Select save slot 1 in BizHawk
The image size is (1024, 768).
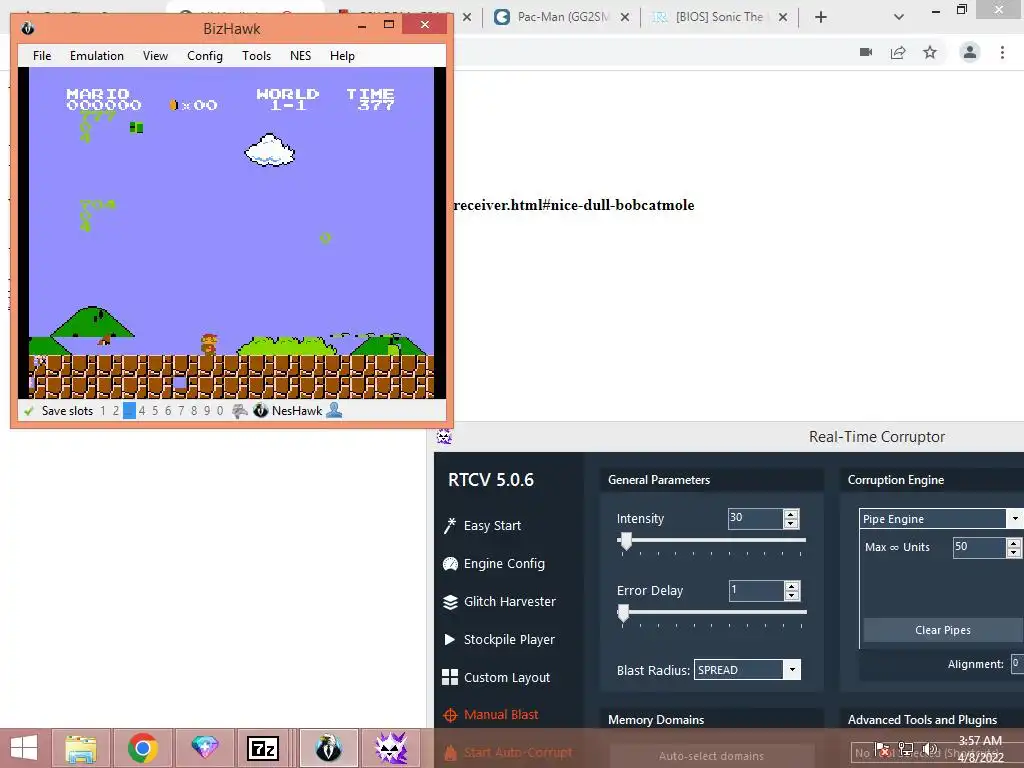coord(103,411)
